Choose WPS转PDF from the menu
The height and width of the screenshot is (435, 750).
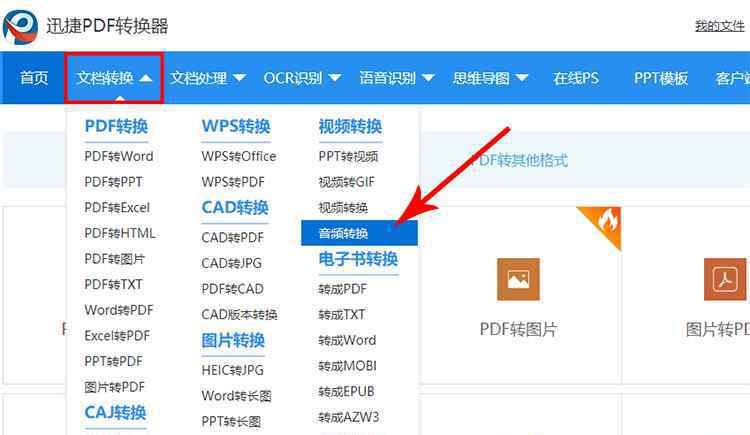[233, 182]
